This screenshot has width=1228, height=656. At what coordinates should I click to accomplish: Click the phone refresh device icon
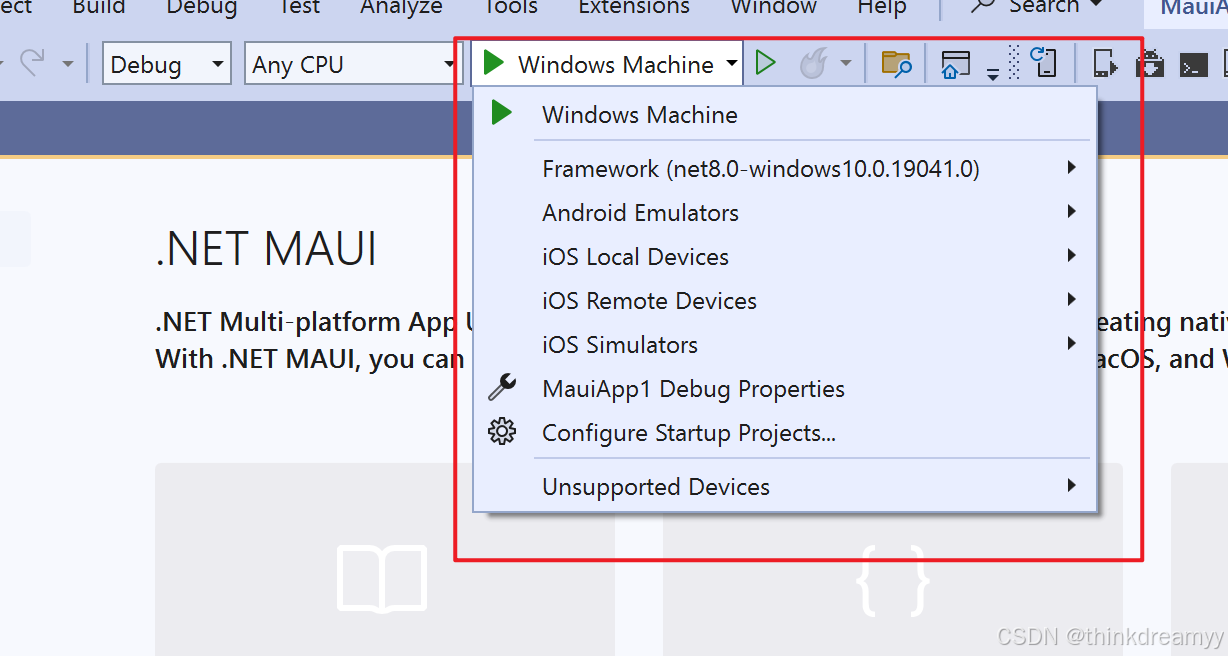1043,63
